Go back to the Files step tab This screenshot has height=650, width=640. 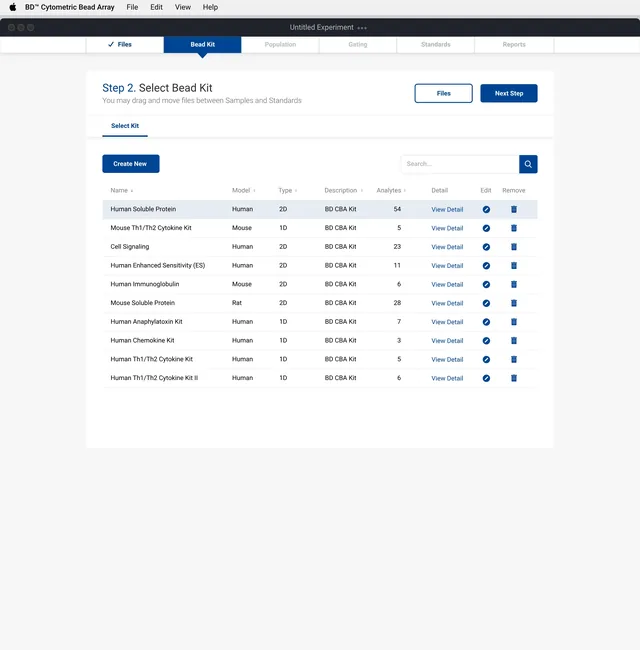click(125, 44)
